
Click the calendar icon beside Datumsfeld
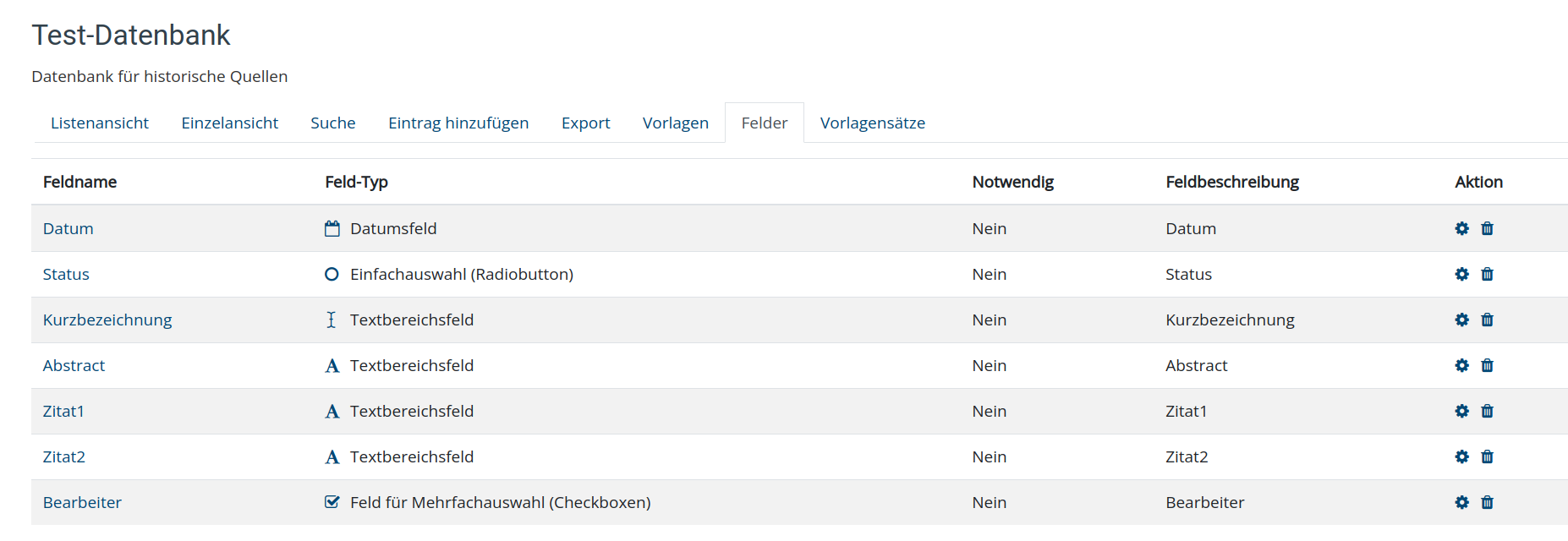coord(332,228)
